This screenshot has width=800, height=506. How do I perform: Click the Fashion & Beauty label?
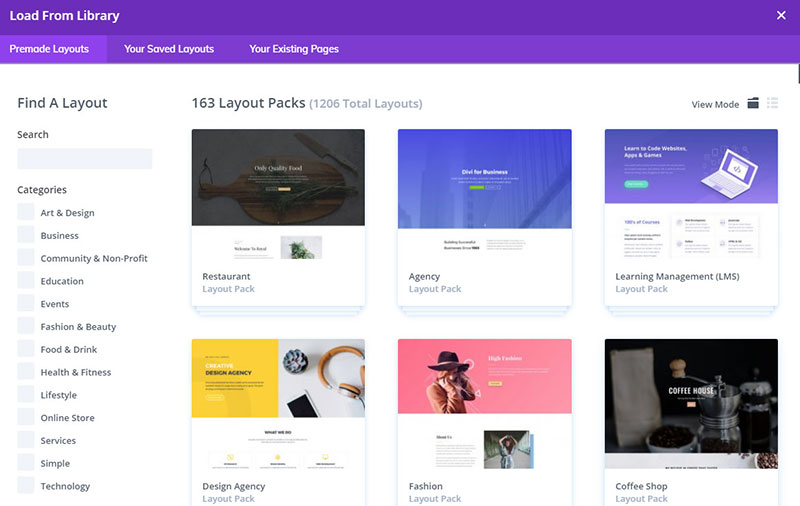point(78,326)
